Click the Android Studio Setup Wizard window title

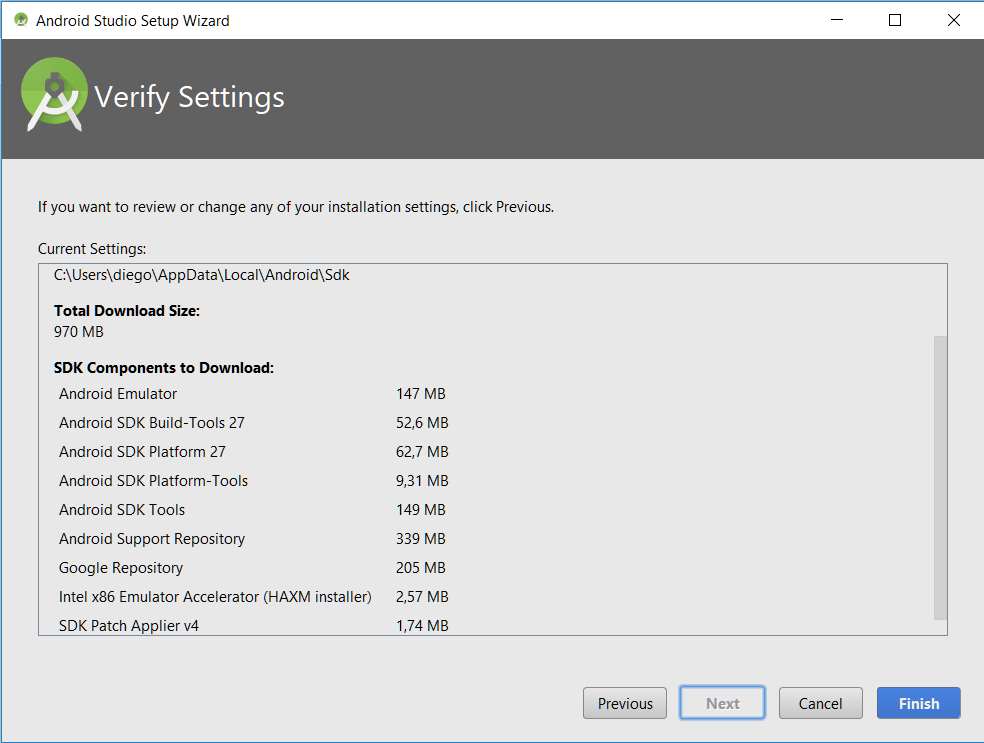[132, 21]
